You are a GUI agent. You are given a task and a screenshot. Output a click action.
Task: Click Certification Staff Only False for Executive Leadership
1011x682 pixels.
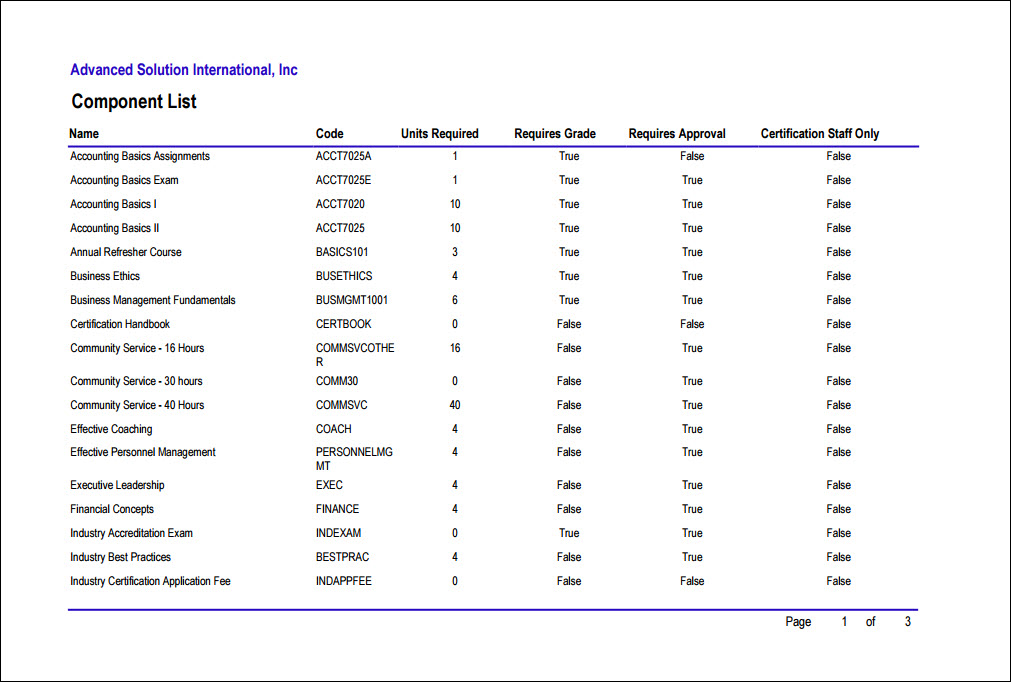pyautogui.click(x=839, y=485)
